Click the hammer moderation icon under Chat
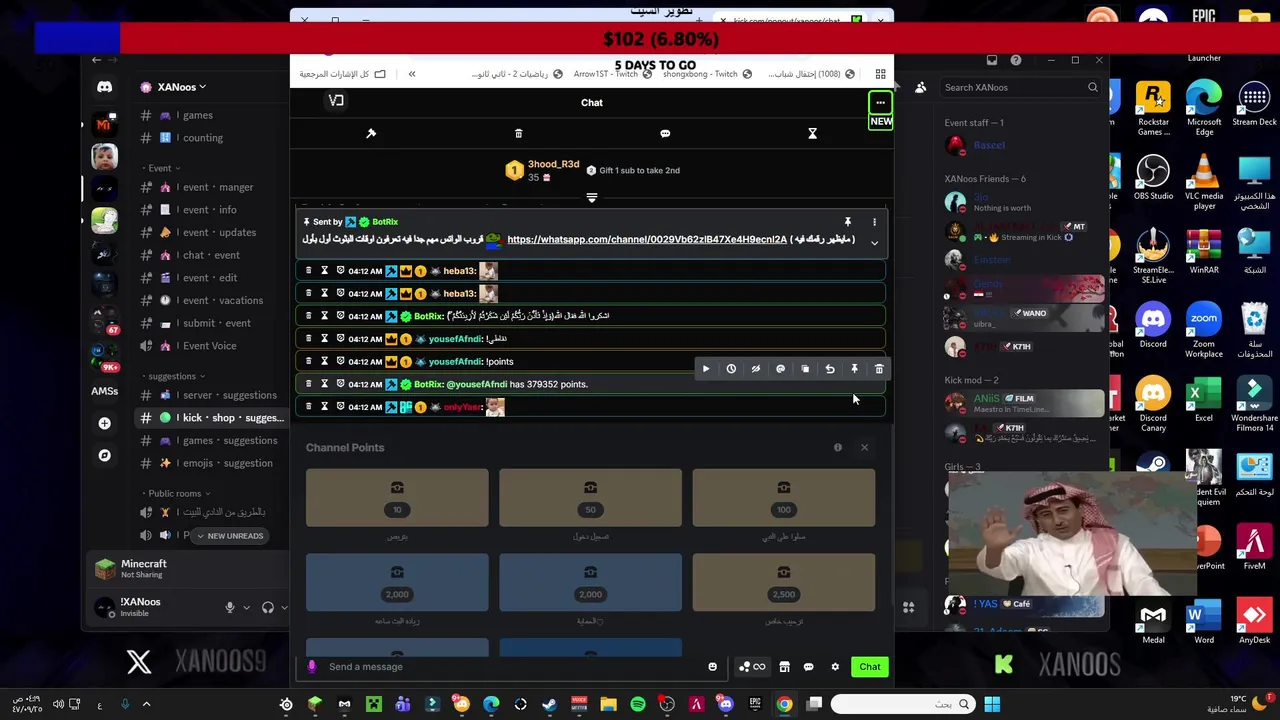This screenshot has width=1280, height=720. pos(371,133)
